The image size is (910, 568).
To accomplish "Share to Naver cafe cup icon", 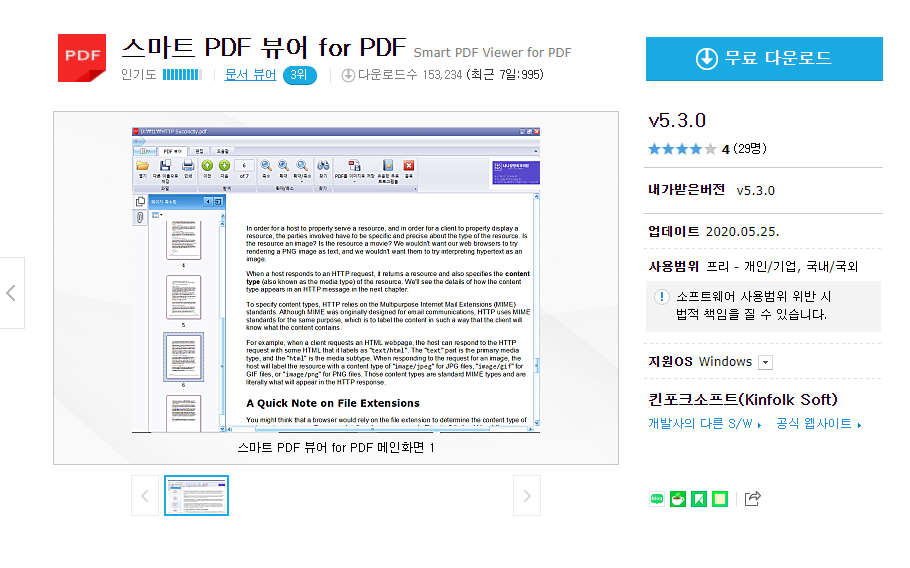I will point(678,498).
